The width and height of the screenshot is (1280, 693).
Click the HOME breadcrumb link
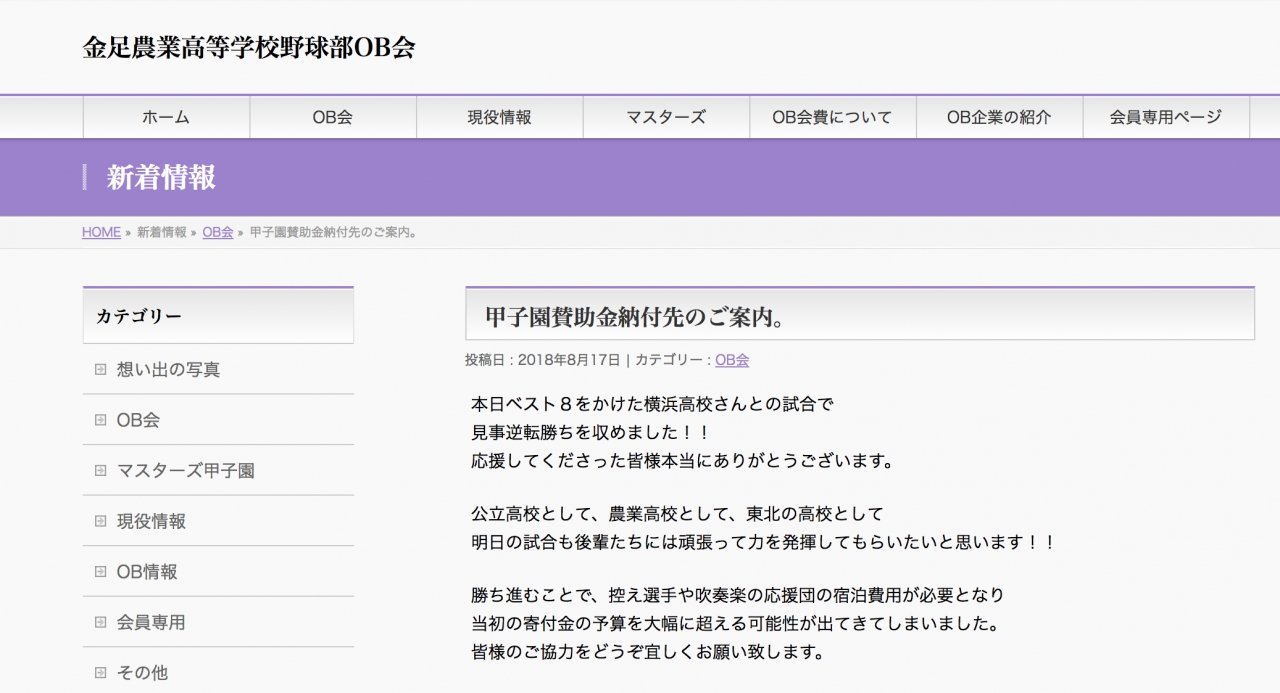[100, 232]
